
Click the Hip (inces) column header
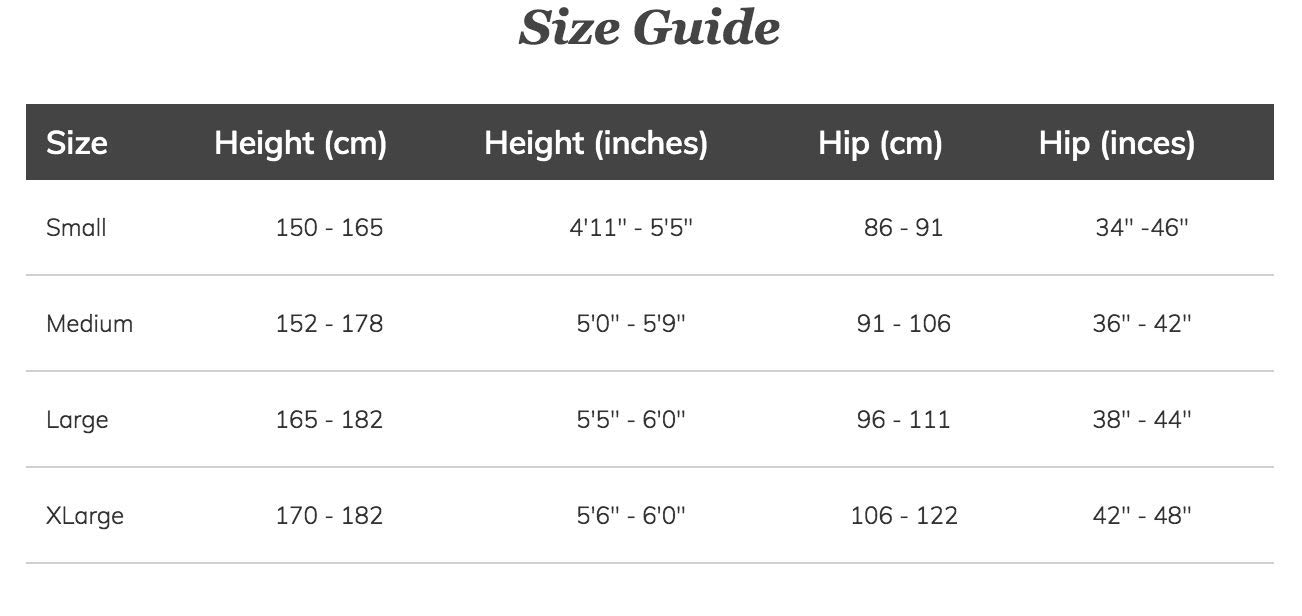pyautogui.click(x=1117, y=143)
